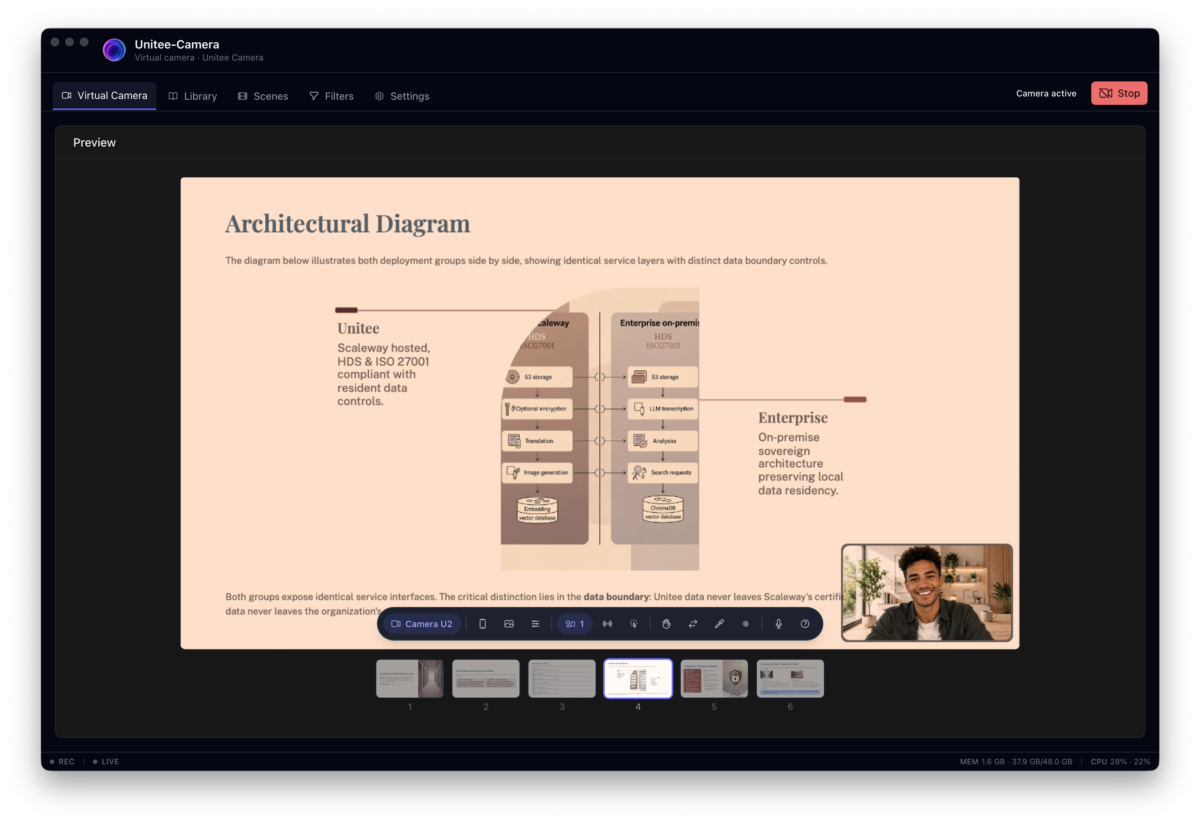
Task: Go to the Filters tab
Action: (331, 96)
